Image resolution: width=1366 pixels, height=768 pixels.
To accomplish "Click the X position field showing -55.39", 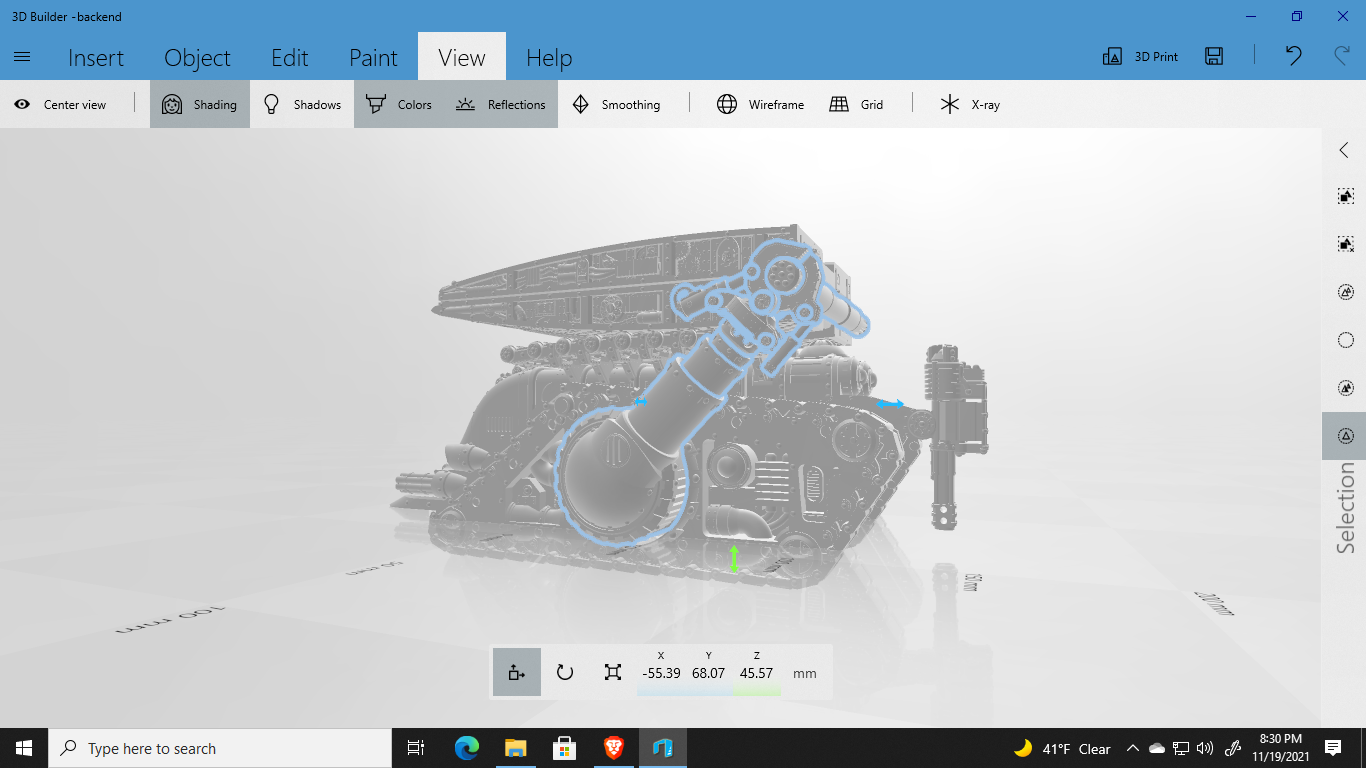I will point(661,673).
